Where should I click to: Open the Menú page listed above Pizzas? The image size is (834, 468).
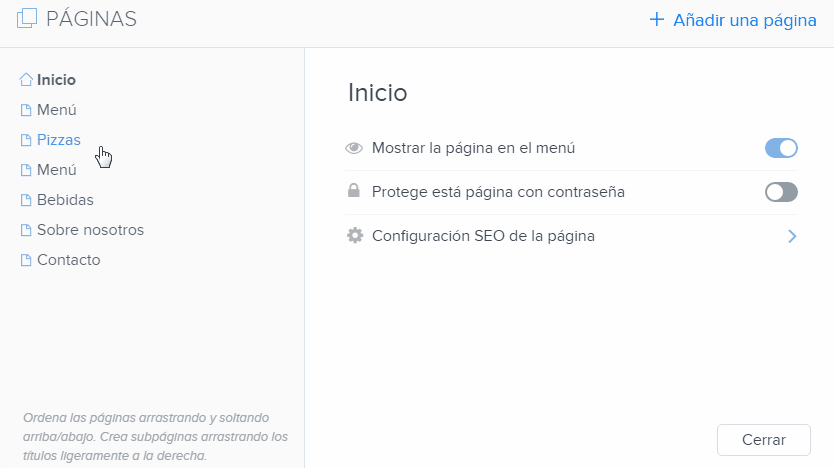coord(57,110)
